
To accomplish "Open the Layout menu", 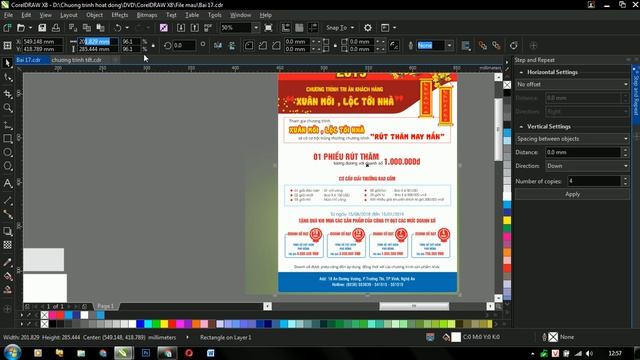I will pos(69,15).
